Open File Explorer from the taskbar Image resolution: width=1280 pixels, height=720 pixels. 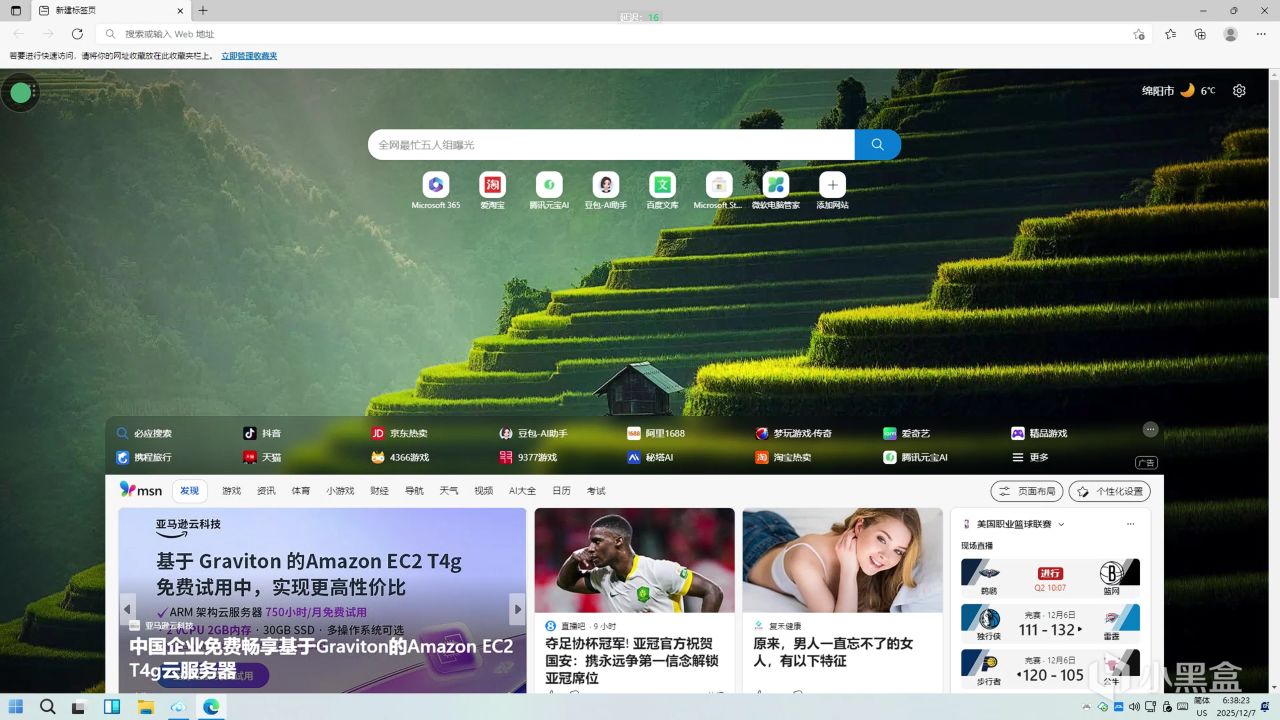(x=145, y=707)
